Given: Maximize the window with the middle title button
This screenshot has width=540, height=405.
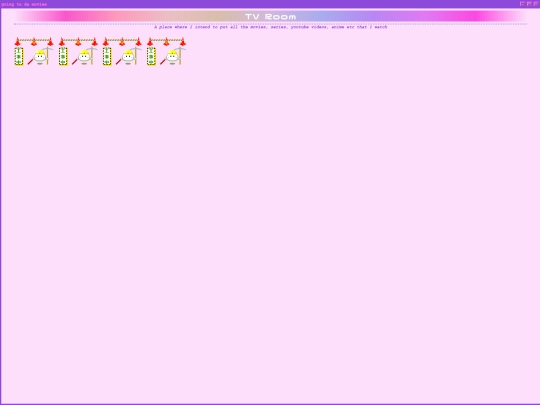Looking at the screenshot, I should tap(529, 4).
